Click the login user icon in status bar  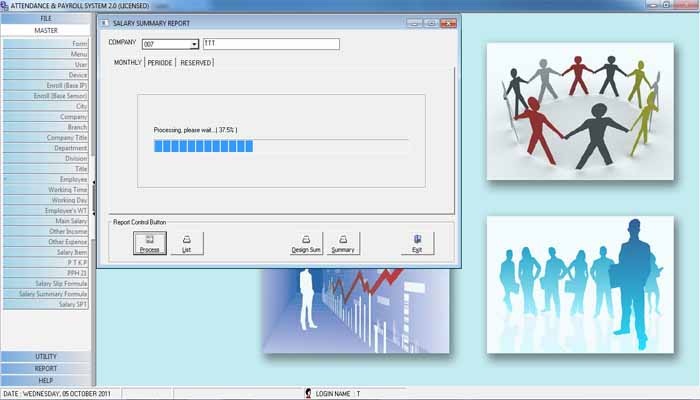[308, 393]
